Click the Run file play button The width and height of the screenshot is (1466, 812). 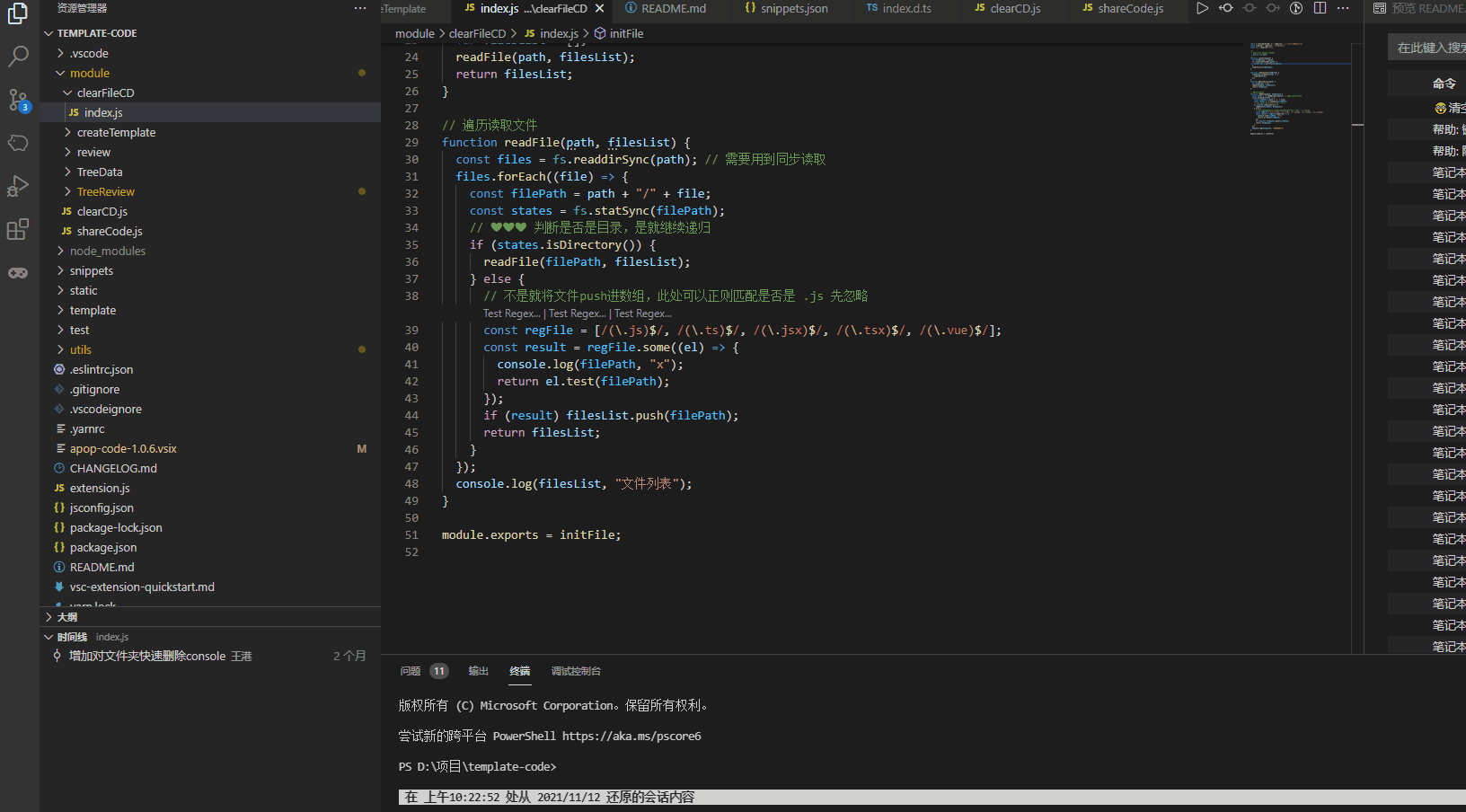(1203, 10)
